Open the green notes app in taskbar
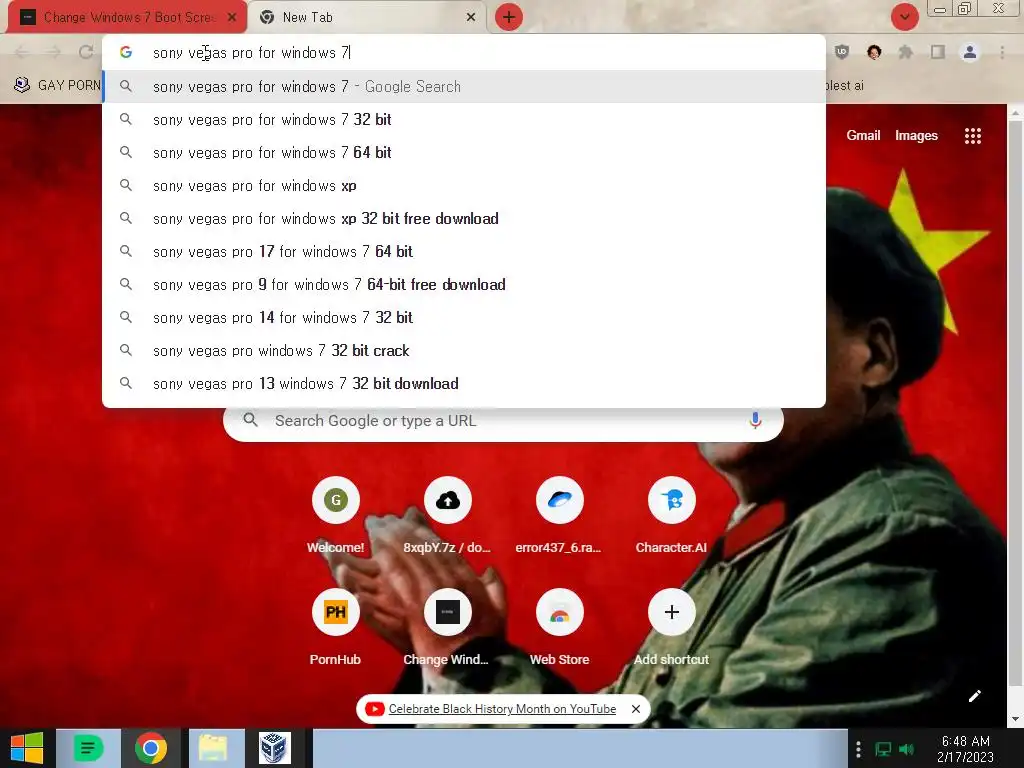Screen dimensions: 1024x768 pos(88,748)
